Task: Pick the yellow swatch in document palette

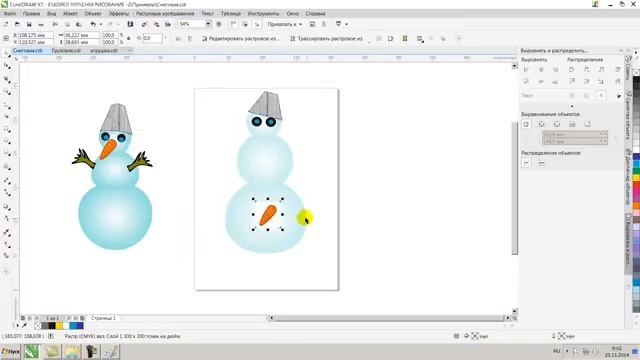Action: click(x=60, y=326)
